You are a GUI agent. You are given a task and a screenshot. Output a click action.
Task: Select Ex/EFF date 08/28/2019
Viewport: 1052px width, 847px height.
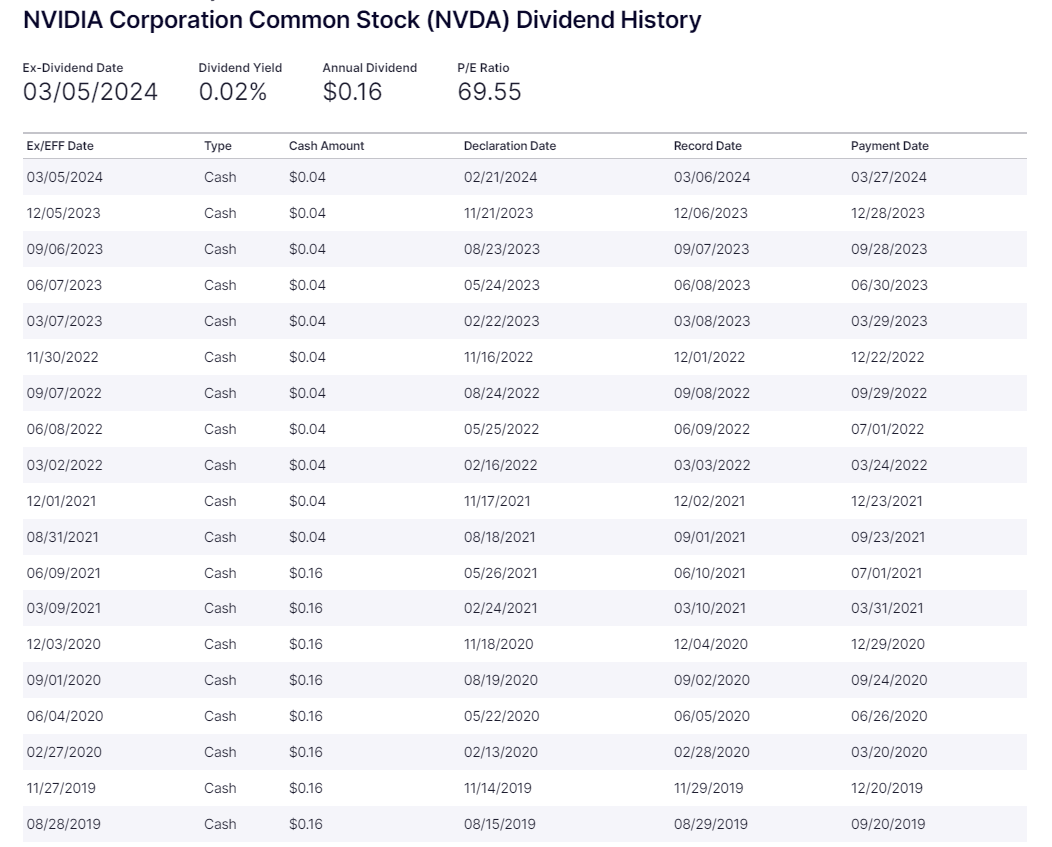coord(64,824)
